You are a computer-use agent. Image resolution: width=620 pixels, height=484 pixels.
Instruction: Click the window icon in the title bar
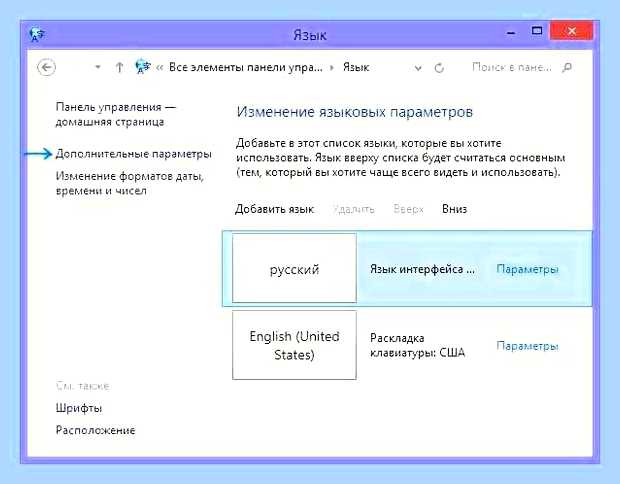pyautogui.click(x=37, y=34)
